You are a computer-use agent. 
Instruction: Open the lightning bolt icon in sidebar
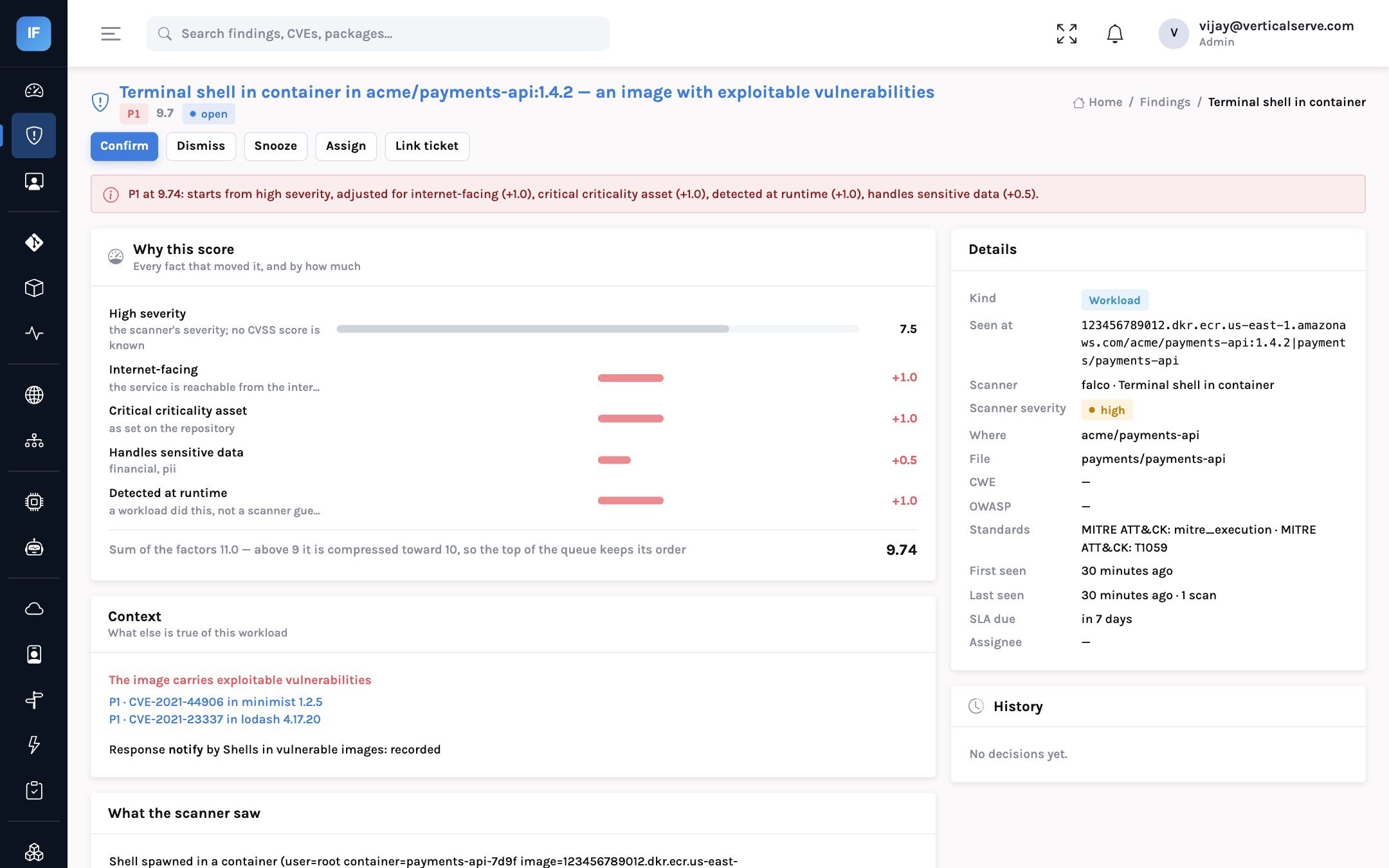[34, 745]
